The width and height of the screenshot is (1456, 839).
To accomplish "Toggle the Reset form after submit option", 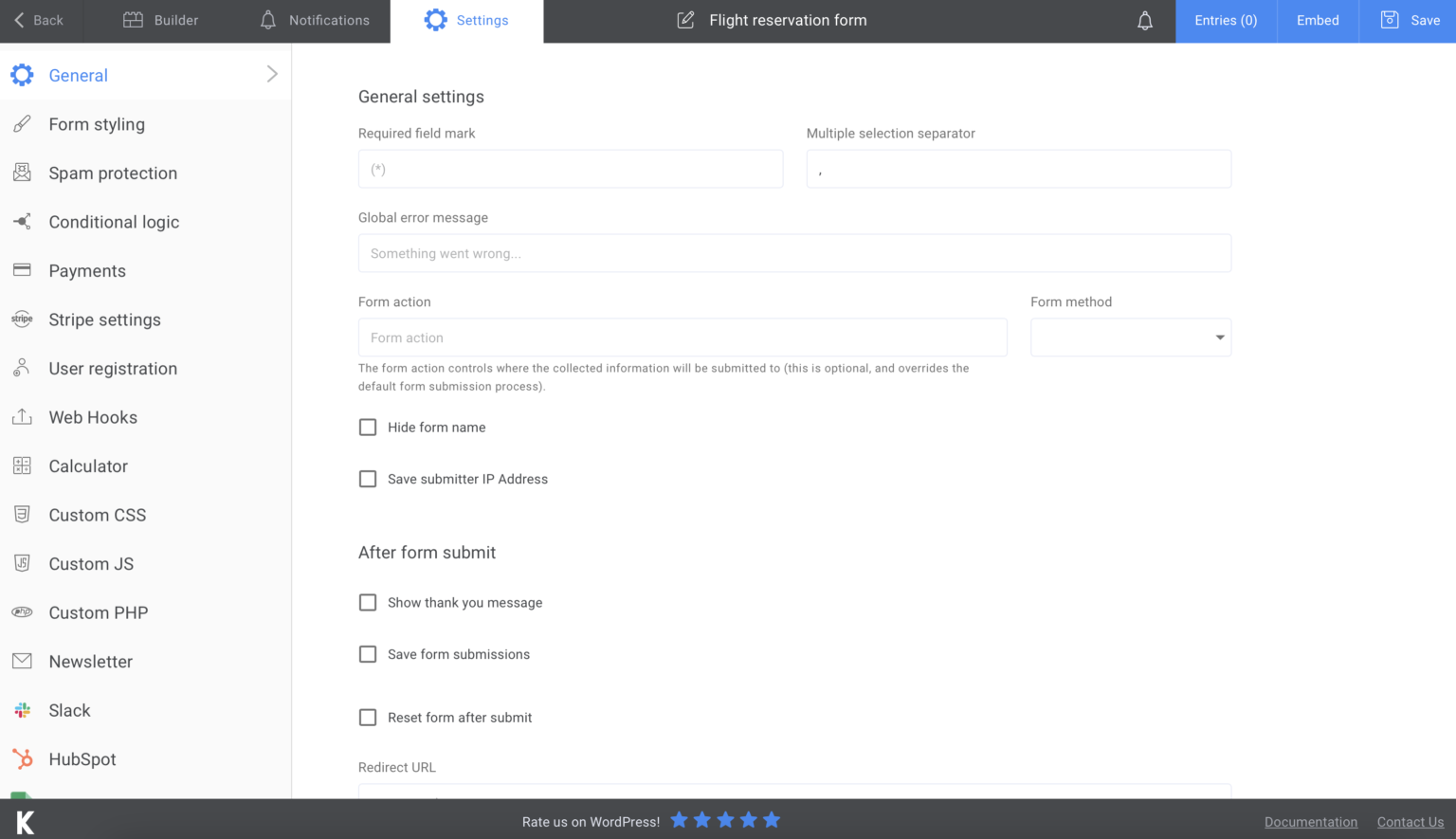I will 368,718.
